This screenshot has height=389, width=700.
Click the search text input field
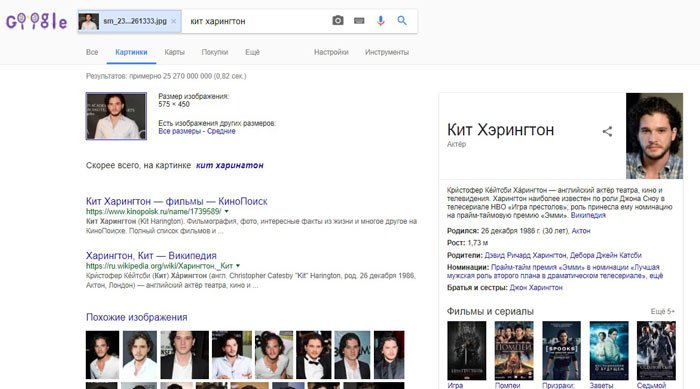point(257,21)
